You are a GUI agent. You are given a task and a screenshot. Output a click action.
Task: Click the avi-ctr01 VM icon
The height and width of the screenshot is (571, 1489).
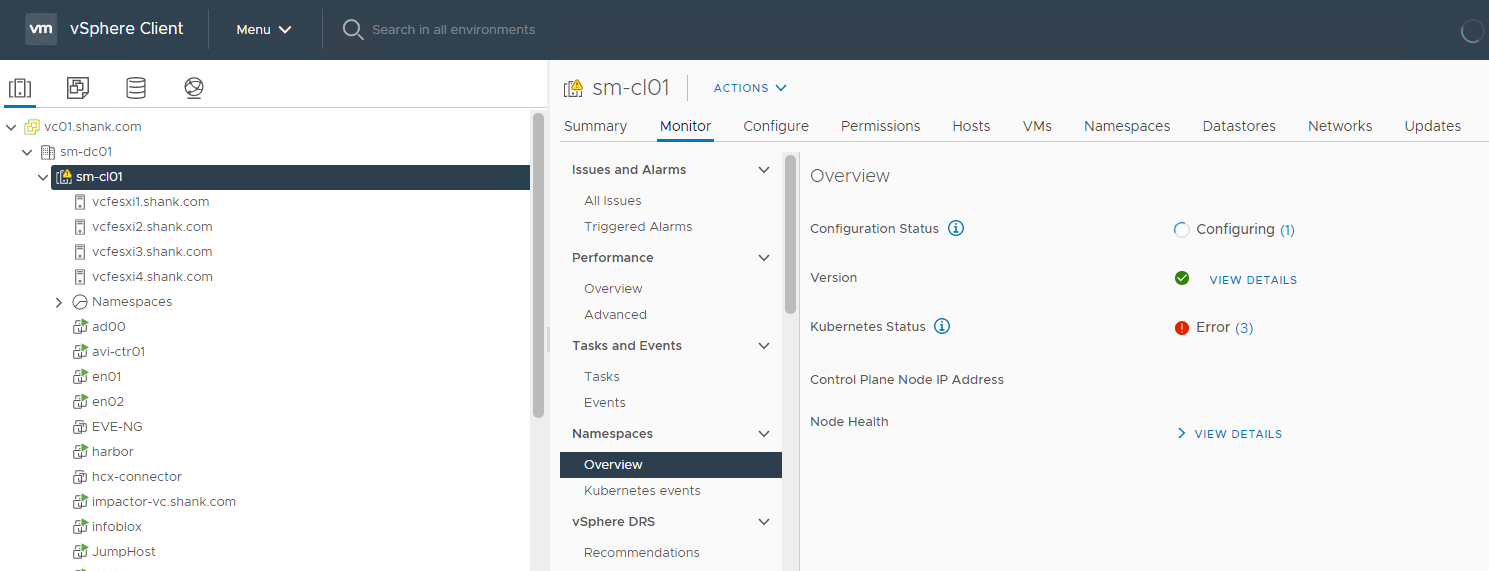81,351
